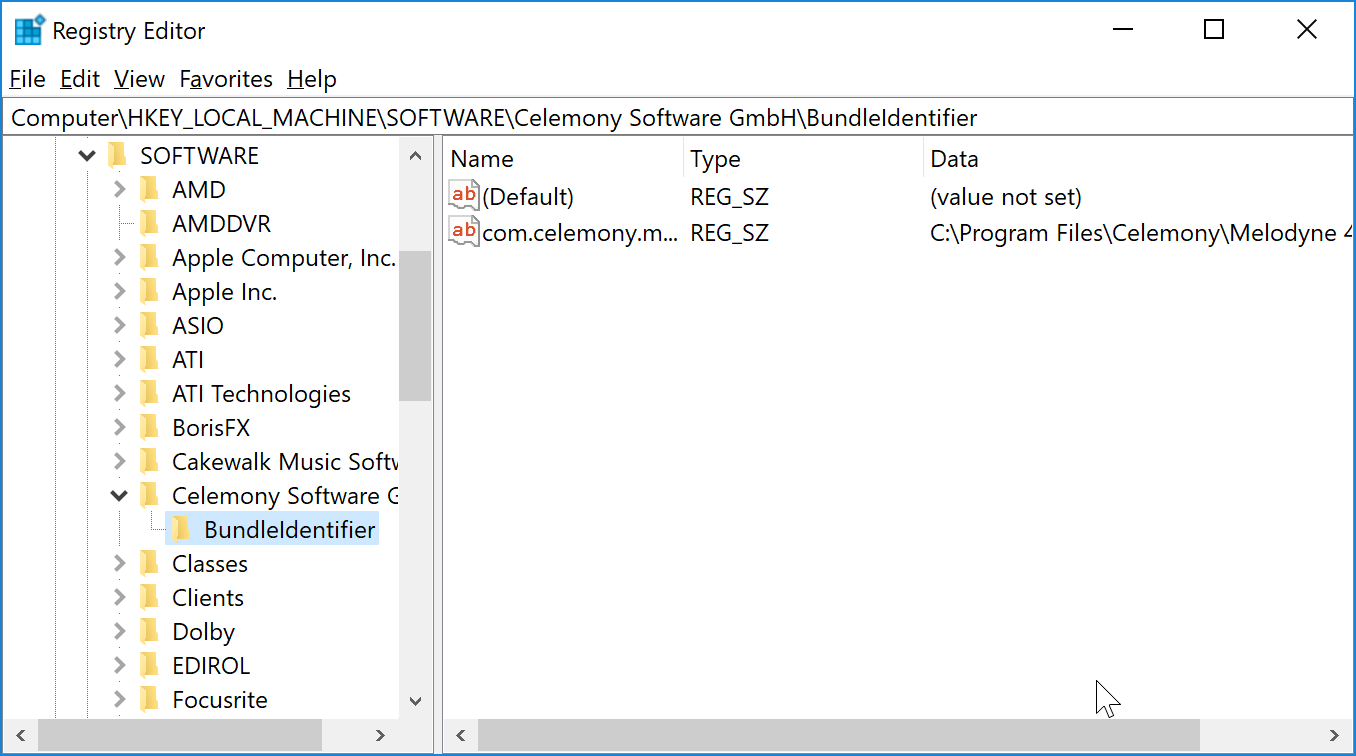1356x756 pixels.
Task: Click the Dolby folder icon
Action: click(x=149, y=632)
